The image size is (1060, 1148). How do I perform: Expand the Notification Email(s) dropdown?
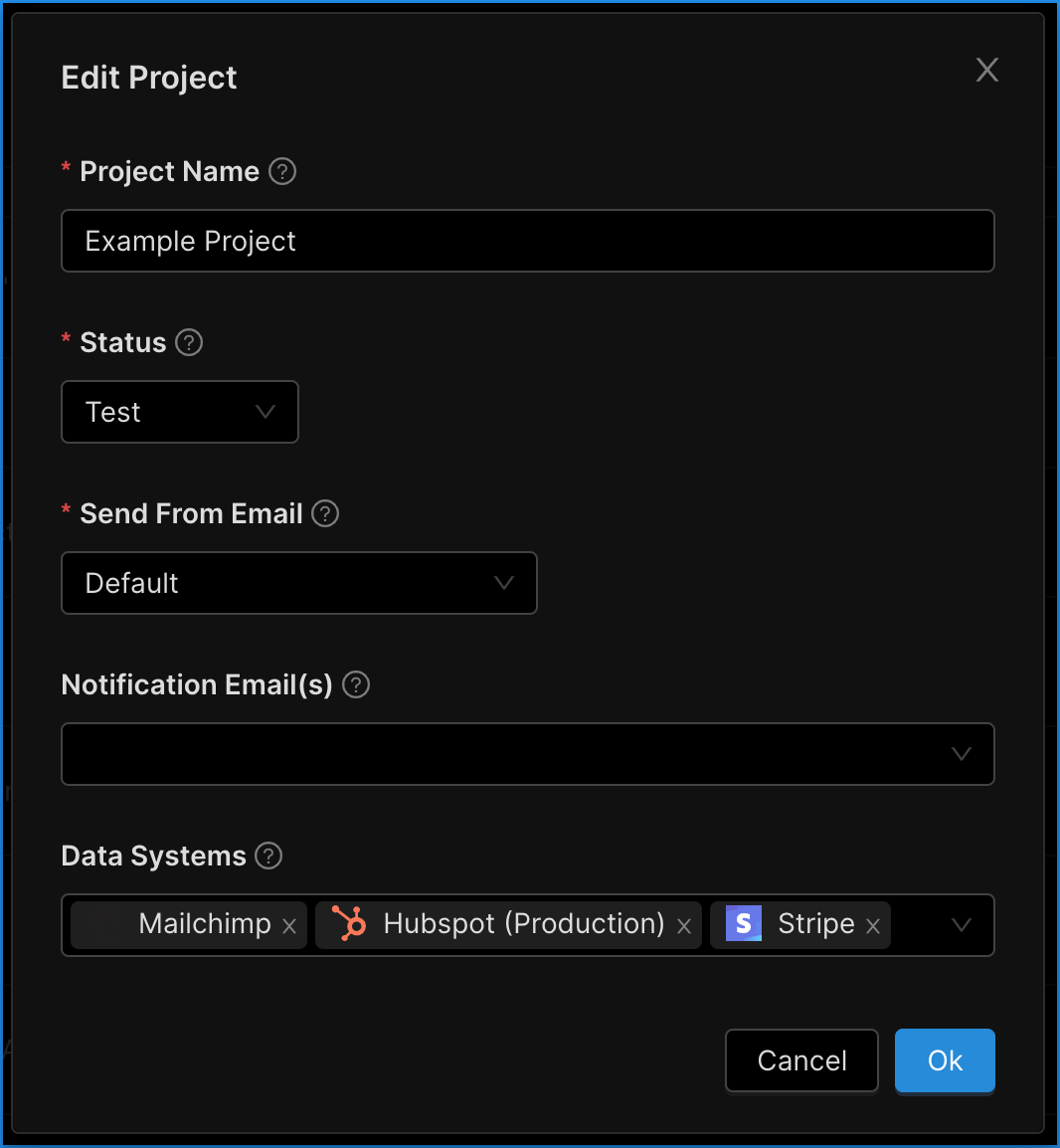click(x=961, y=754)
